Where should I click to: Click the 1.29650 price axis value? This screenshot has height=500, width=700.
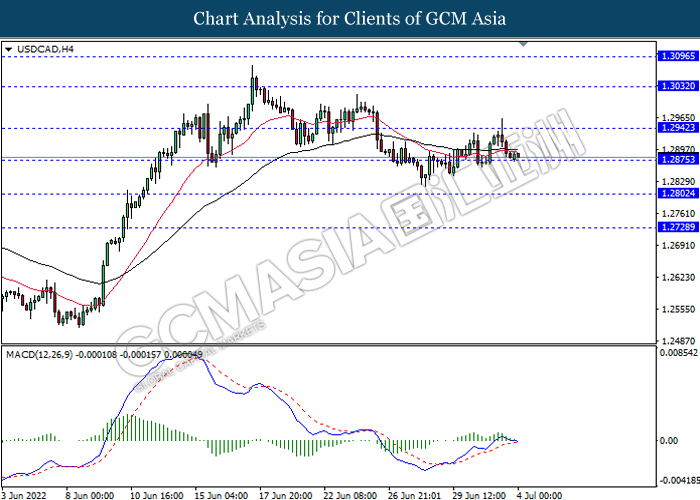678,118
